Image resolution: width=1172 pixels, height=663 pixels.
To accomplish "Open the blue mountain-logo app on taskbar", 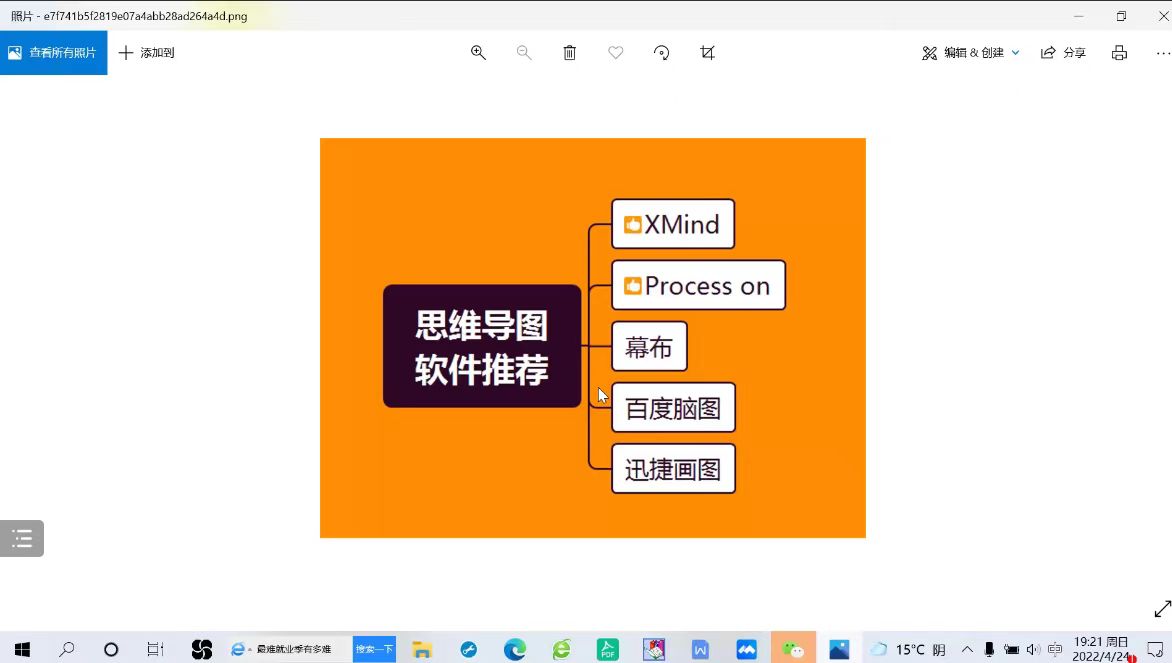I will coord(746,650).
